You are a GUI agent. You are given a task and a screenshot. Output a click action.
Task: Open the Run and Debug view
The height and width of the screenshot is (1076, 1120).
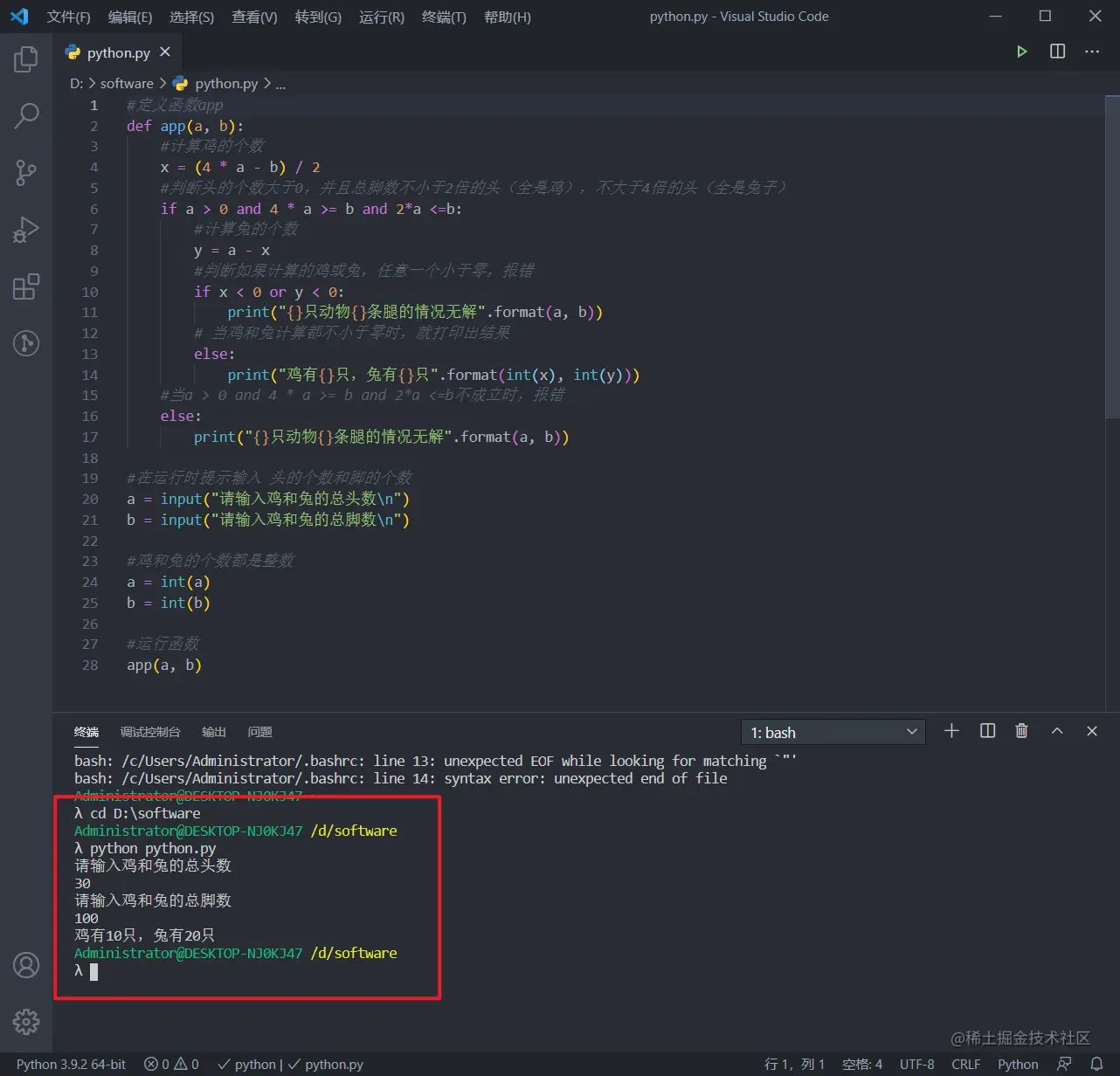pos(26,230)
